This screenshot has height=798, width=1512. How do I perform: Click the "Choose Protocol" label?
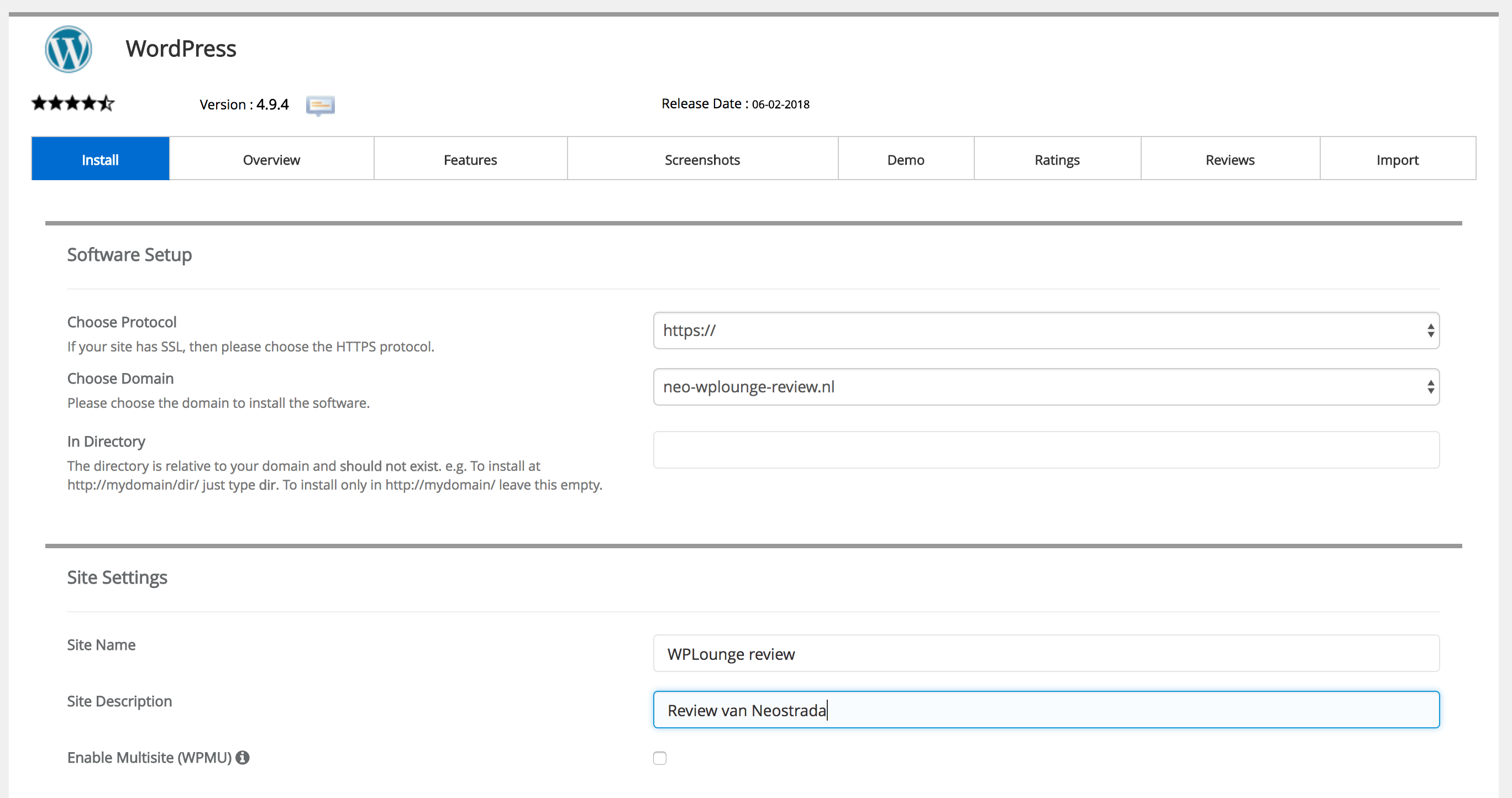click(x=122, y=322)
